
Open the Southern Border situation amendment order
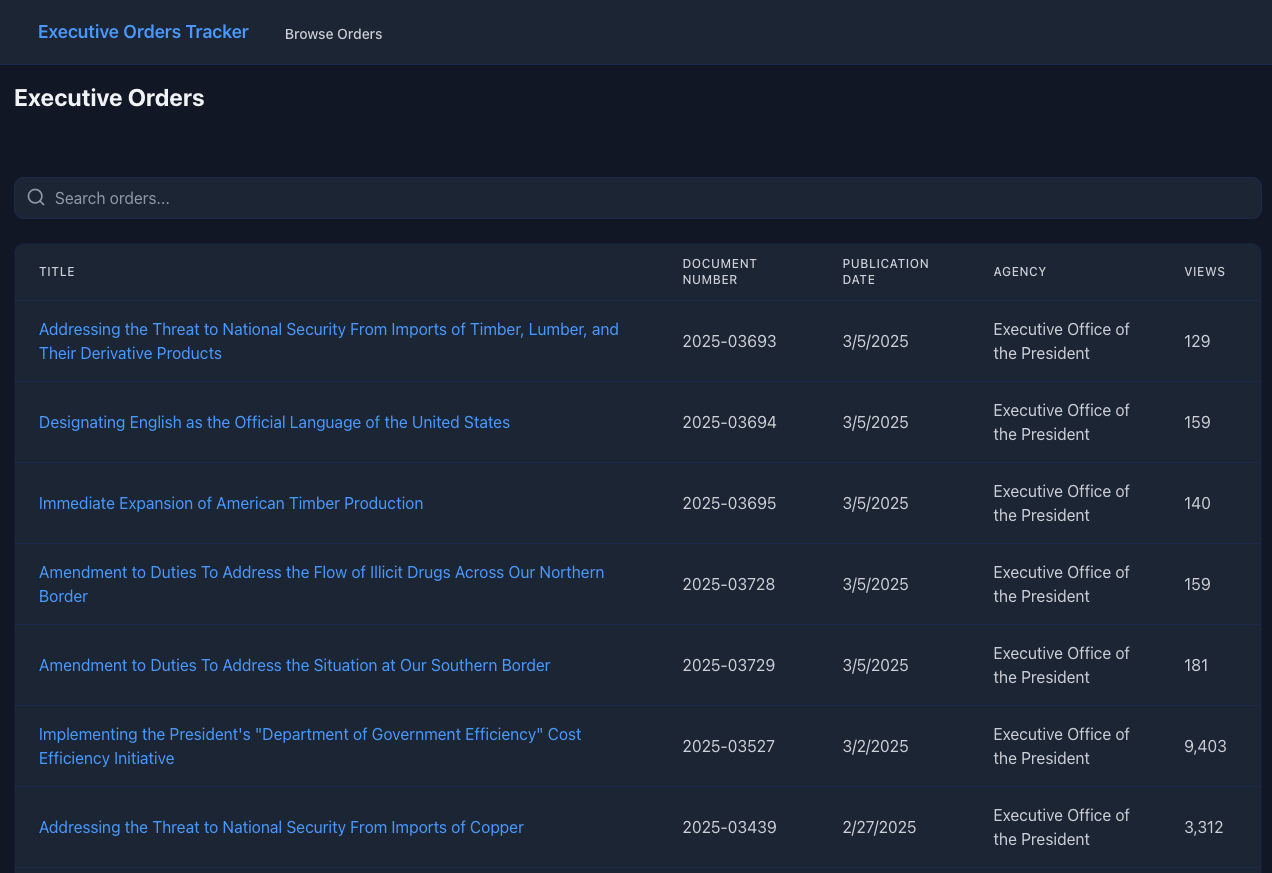coord(294,665)
